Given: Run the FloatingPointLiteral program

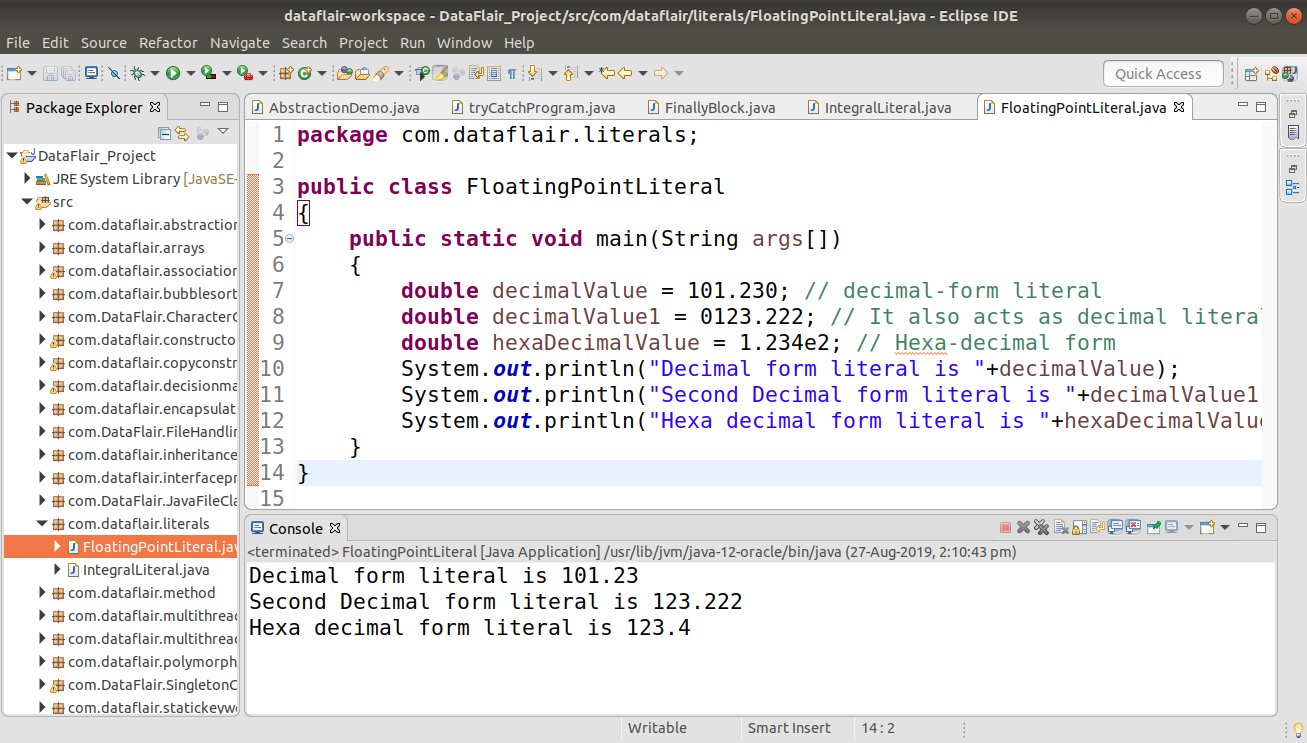Looking at the screenshot, I should point(174,73).
